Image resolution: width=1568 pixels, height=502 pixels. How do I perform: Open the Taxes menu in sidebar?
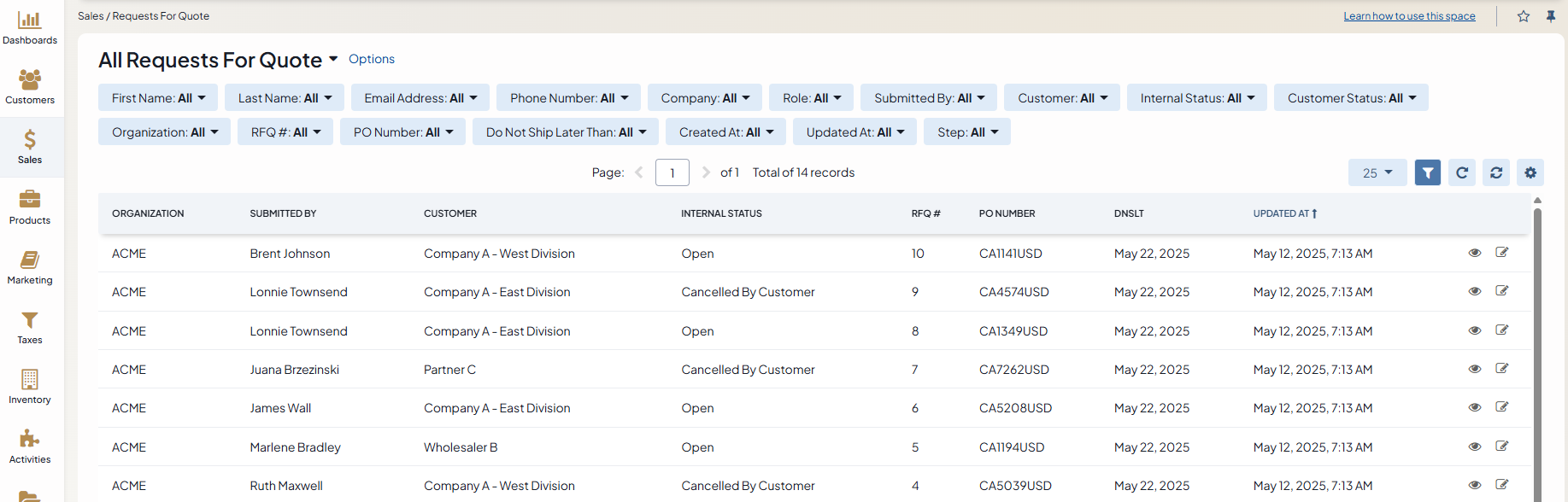[x=30, y=327]
